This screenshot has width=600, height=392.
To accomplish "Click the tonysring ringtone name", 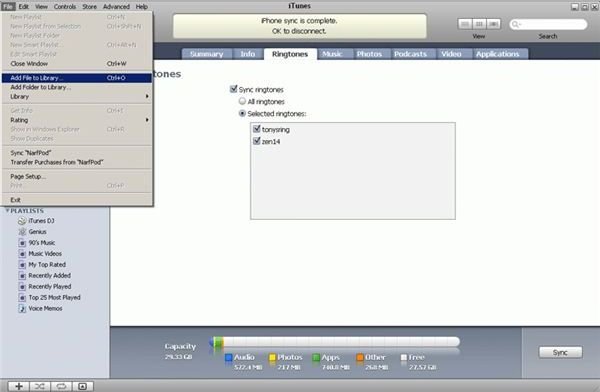I will coord(276,130).
